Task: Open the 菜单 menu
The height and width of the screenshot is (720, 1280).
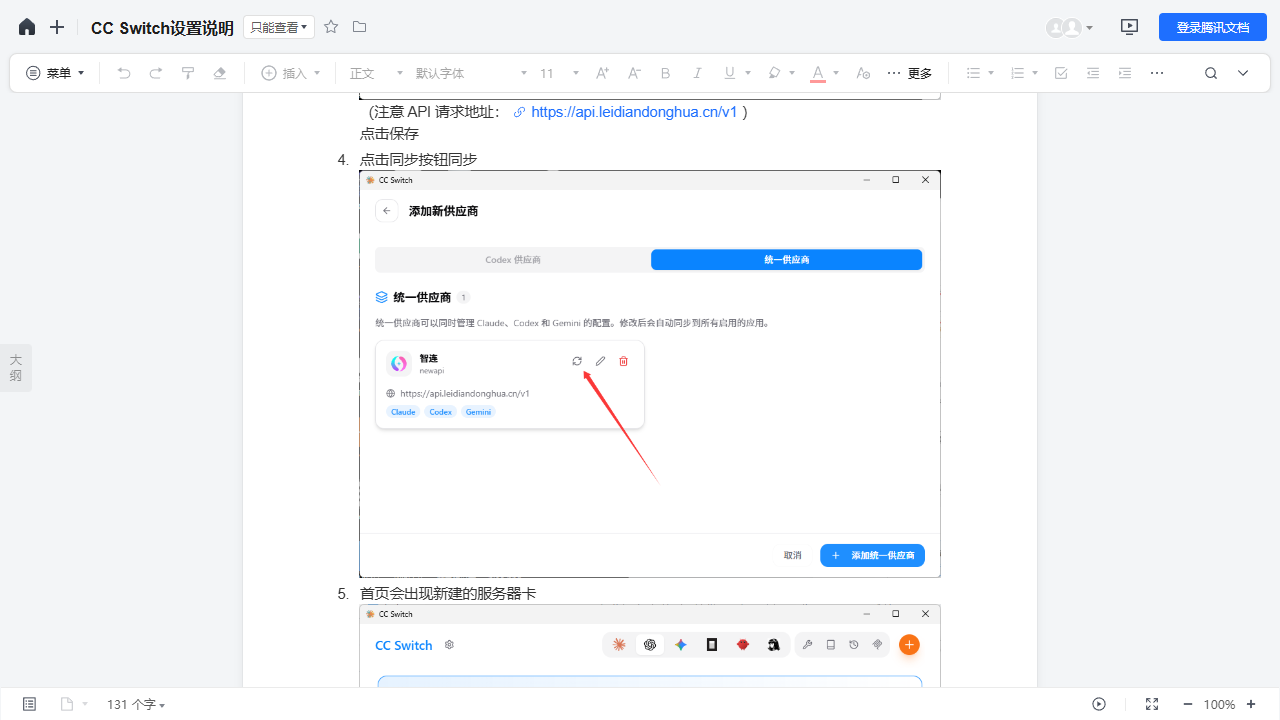Action: click(56, 73)
